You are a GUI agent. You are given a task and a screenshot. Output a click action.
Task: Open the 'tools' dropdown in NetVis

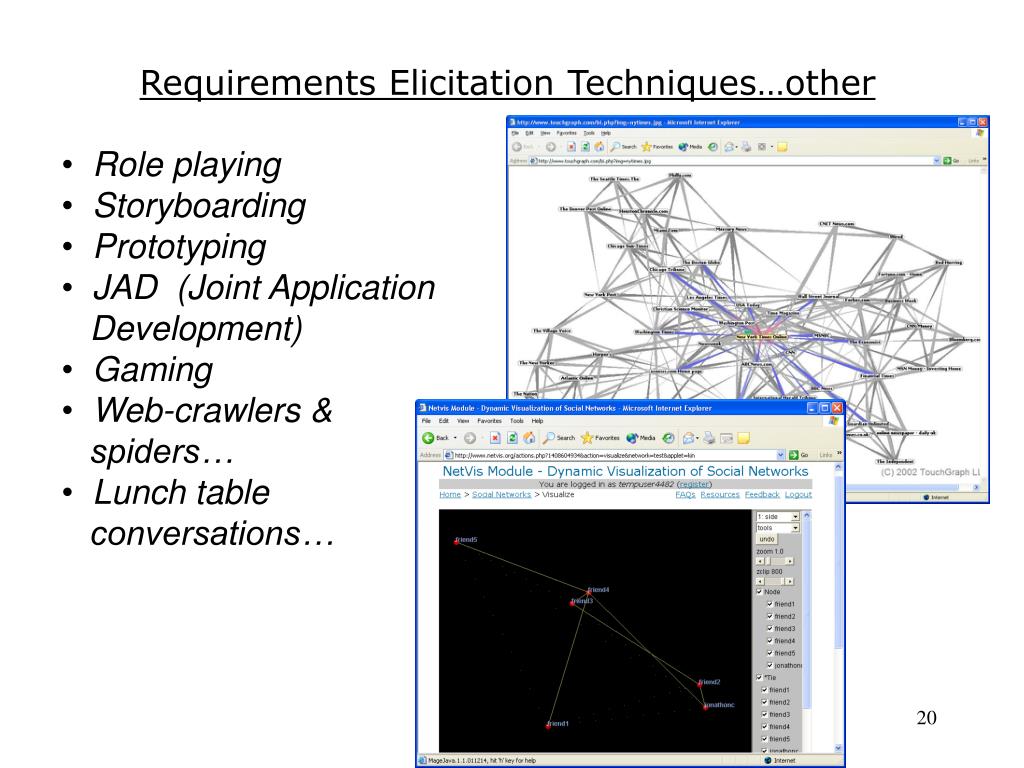pos(778,528)
